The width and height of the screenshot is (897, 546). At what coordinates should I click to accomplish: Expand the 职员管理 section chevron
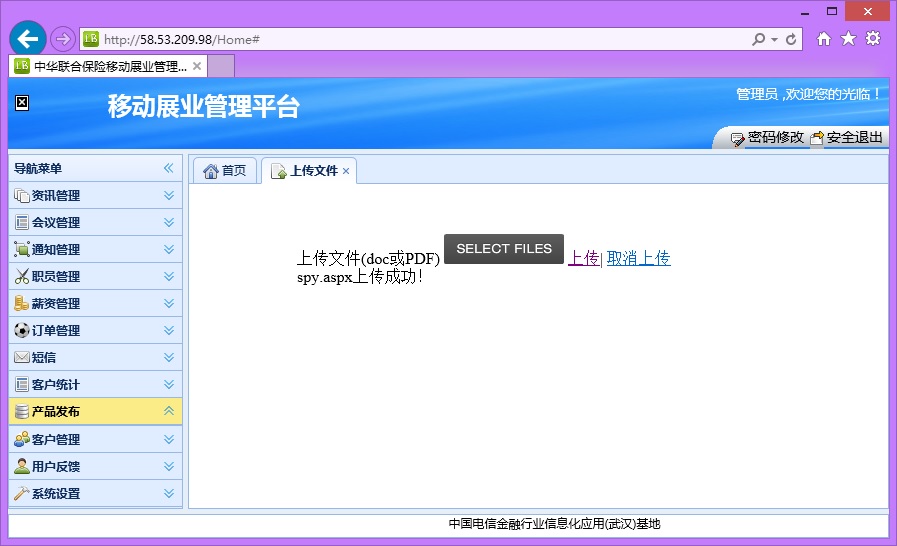pyautogui.click(x=169, y=276)
